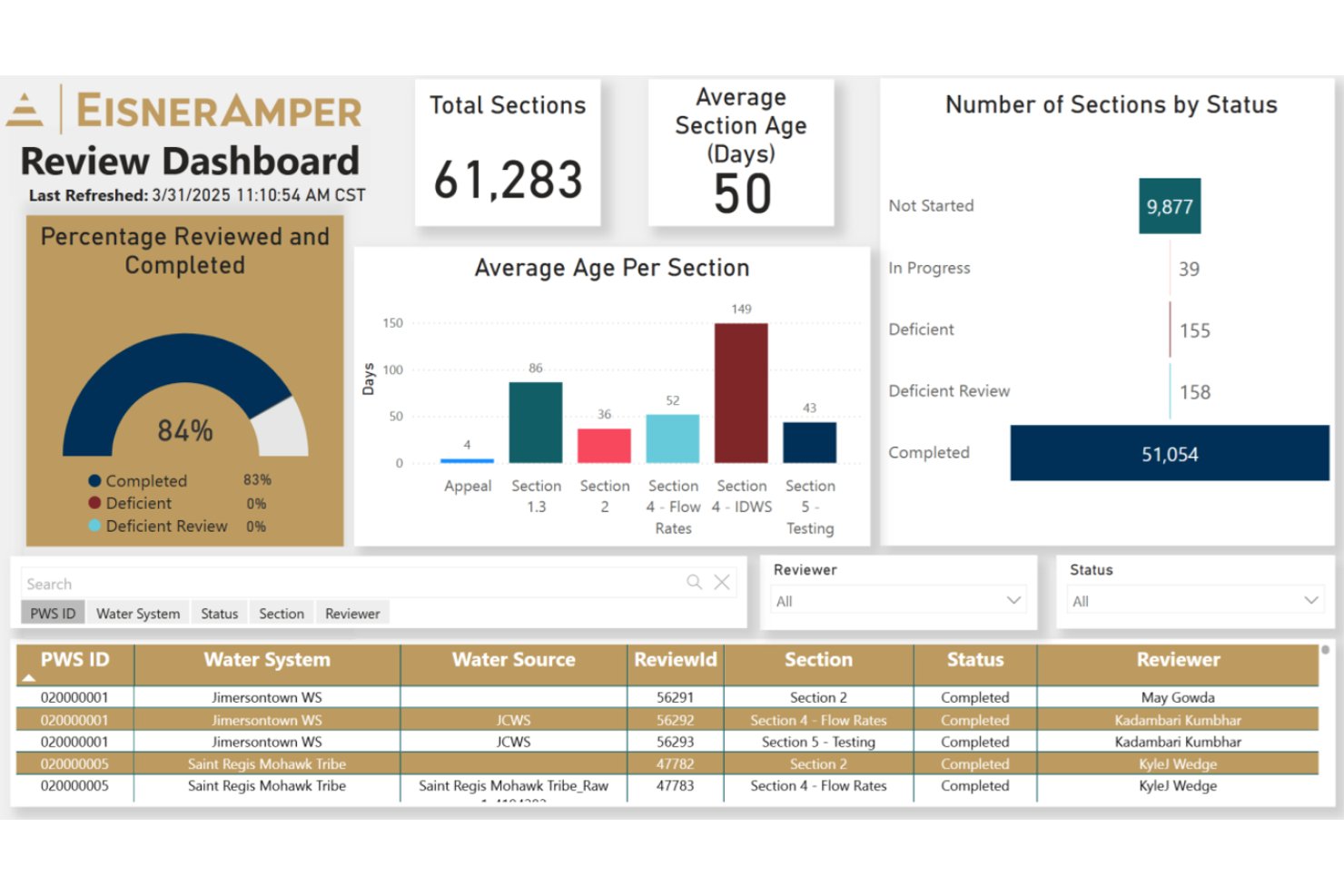Click inside the Search input field
Viewport: 1344px width, 896px height.
pyautogui.click(x=354, y=583)
